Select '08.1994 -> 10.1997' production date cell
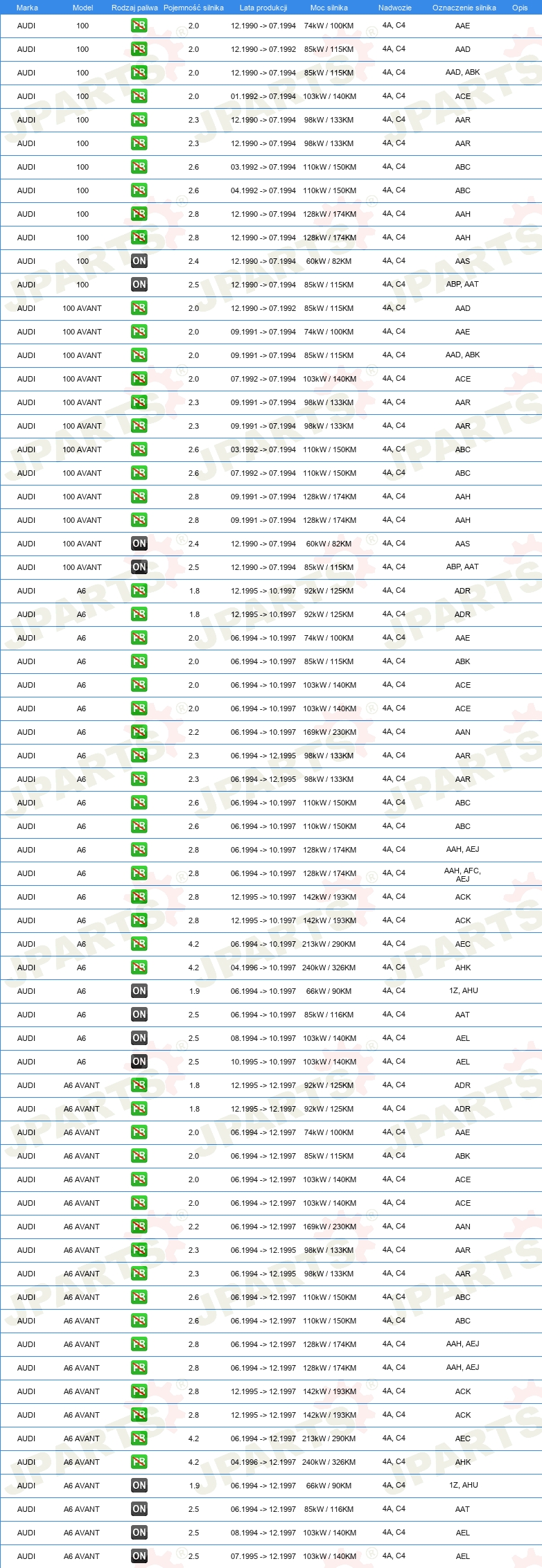This screenshot has height=1568, width=542. click(263, 1038)
